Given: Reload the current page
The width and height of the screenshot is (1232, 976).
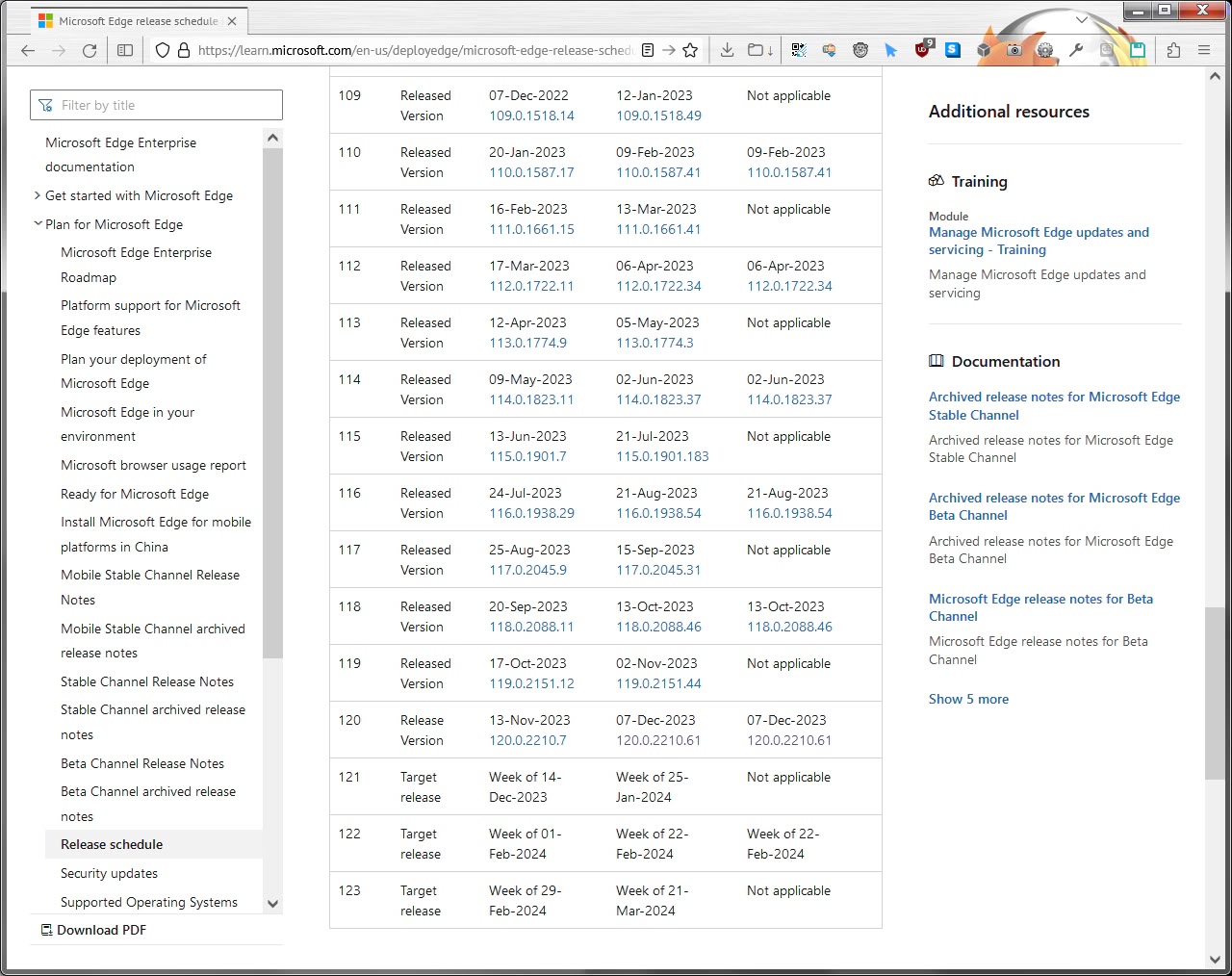Looking at the screenshot, I should point(90,50).
